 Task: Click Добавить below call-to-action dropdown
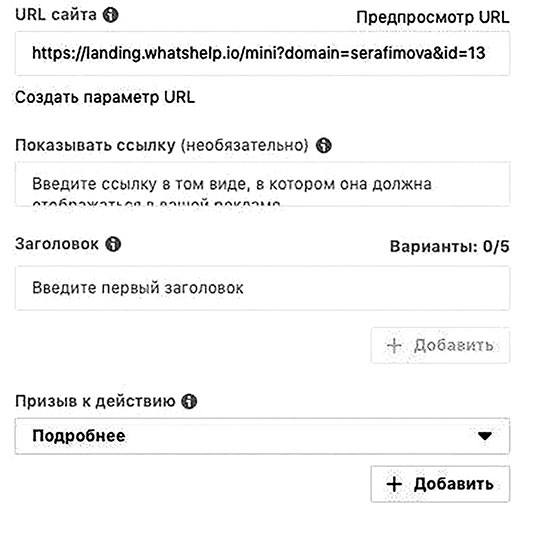pyautogui.click(x=440, y=484)
